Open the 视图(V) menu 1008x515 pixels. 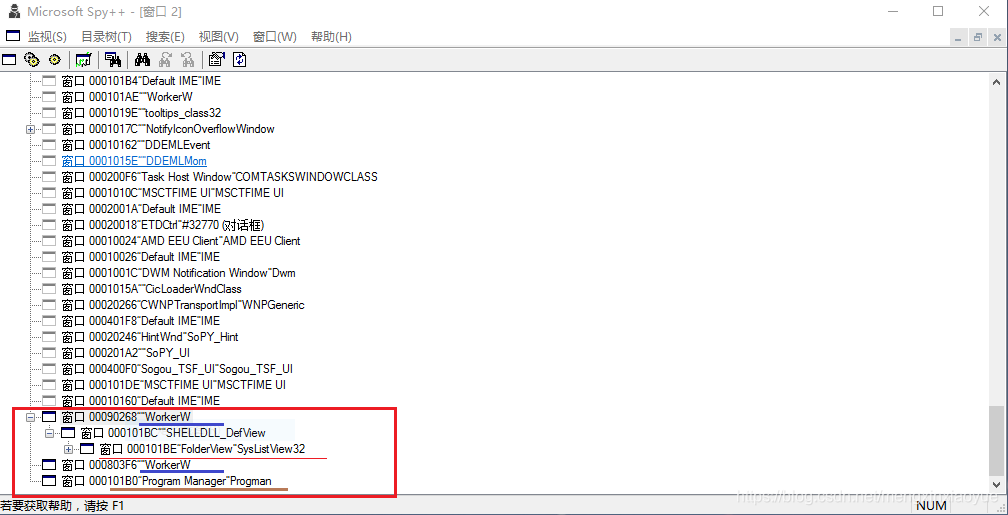click(x=219, y=37)
